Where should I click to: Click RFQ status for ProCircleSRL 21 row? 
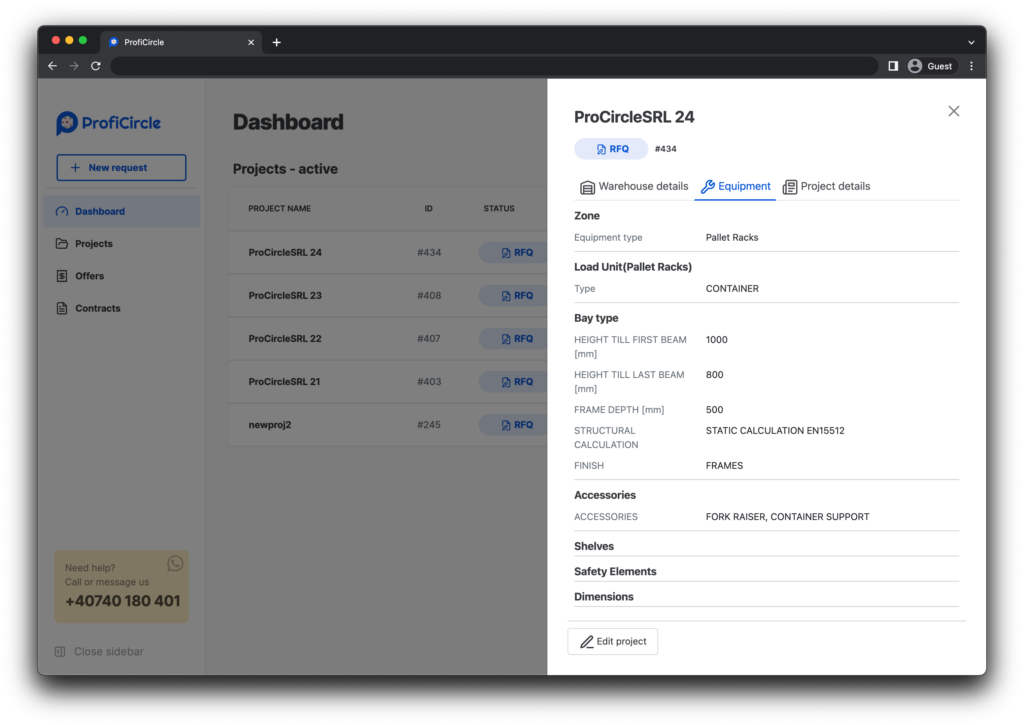(x=513, y=382)
